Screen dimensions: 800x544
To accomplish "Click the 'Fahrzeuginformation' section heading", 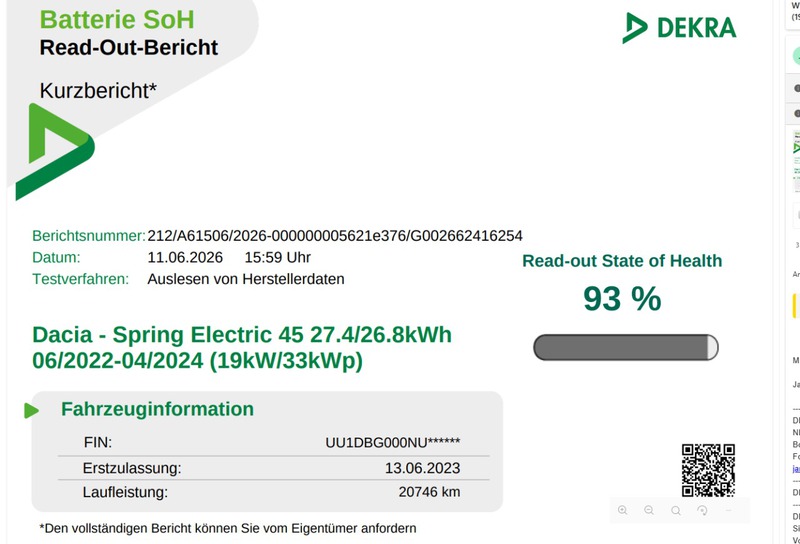I will (x=157, y=409).
